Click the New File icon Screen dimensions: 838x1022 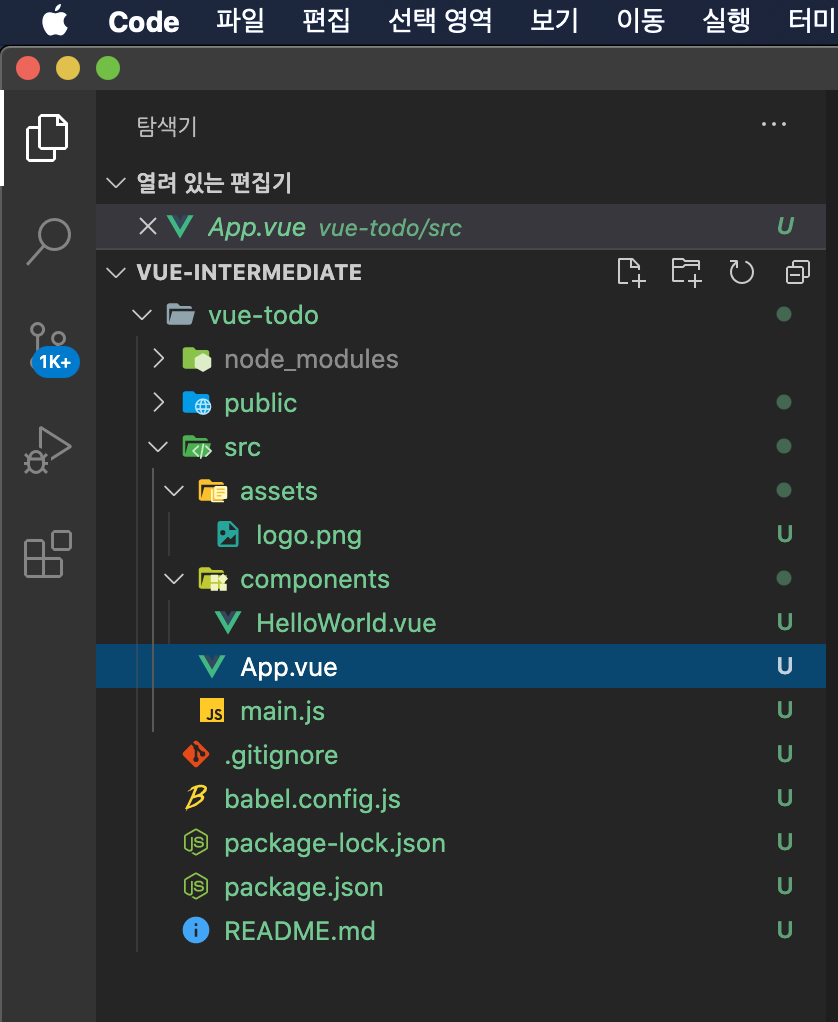tap(631, 272)
